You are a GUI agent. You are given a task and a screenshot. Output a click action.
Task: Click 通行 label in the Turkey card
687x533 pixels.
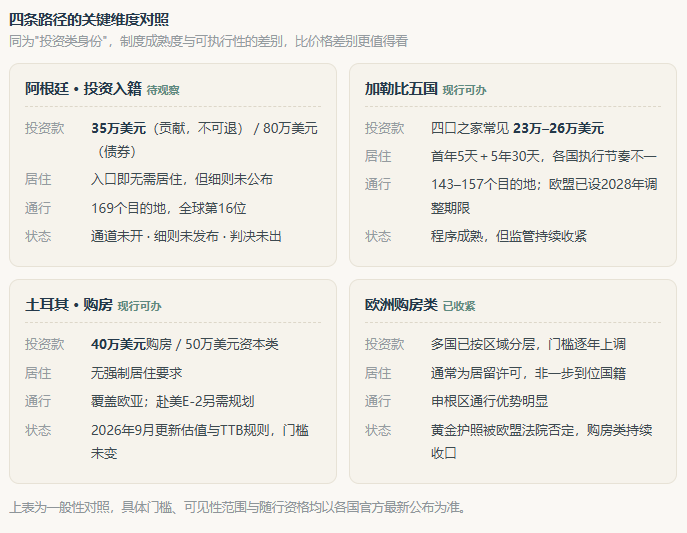coord(38,402)
